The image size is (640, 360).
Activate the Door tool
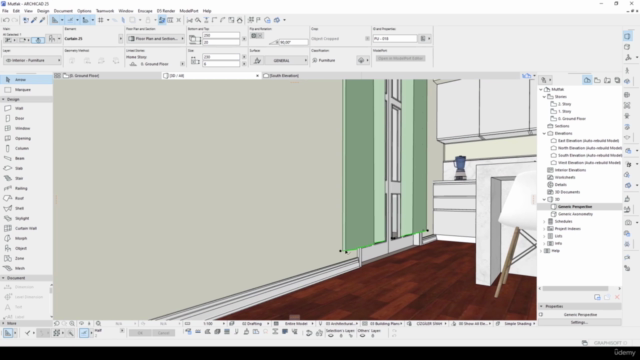point(26,118)
